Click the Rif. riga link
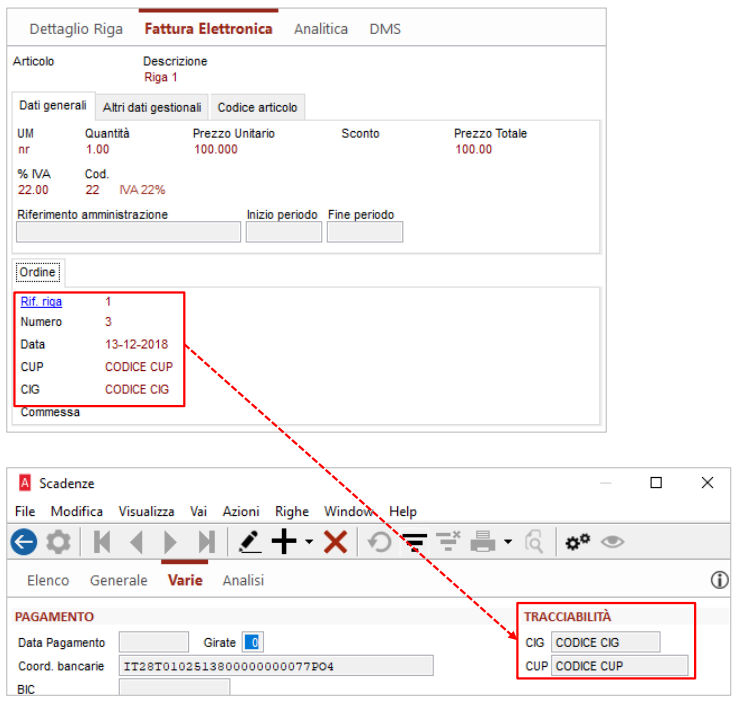This screenshot has height=706, width=740. 41,301
